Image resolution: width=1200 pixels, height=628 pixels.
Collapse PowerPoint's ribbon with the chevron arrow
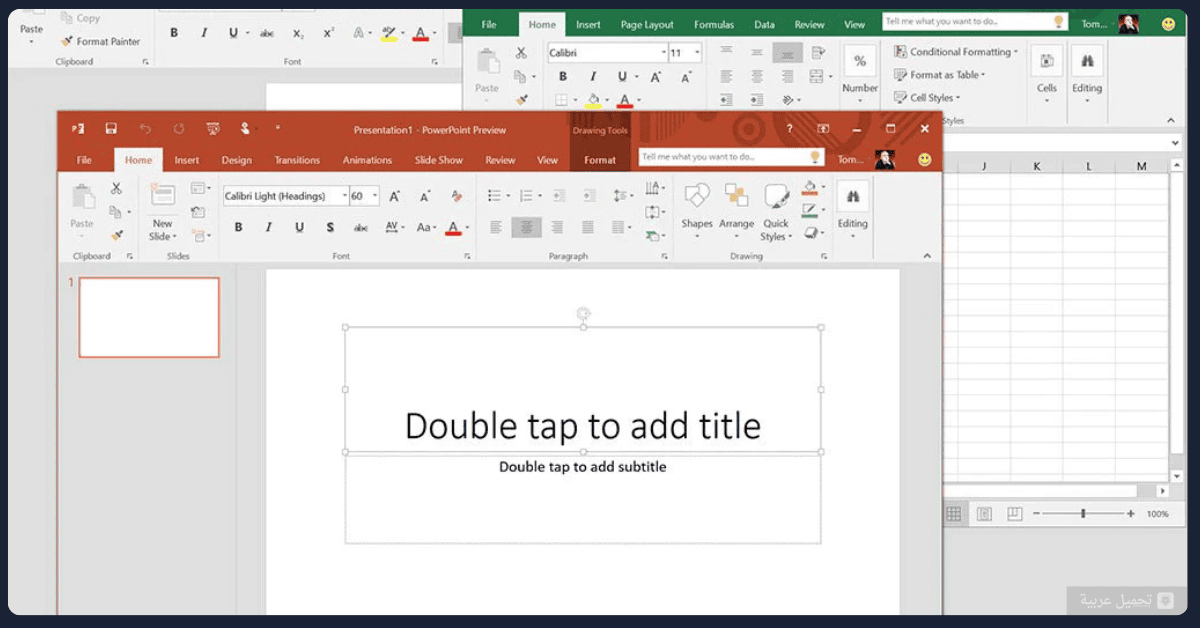tap(926, 257)
